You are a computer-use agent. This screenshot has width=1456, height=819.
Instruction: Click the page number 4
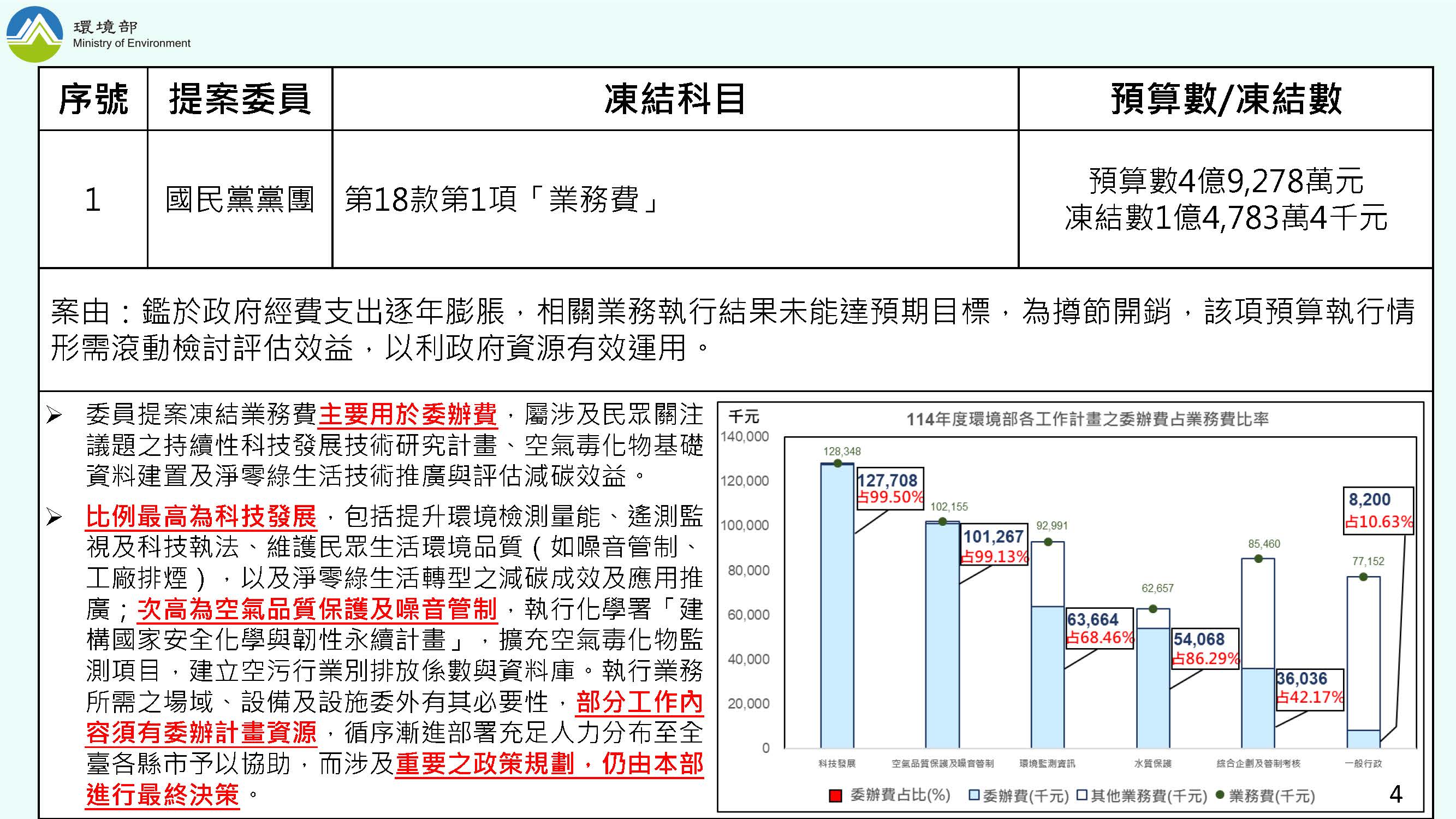(1395, 794)
